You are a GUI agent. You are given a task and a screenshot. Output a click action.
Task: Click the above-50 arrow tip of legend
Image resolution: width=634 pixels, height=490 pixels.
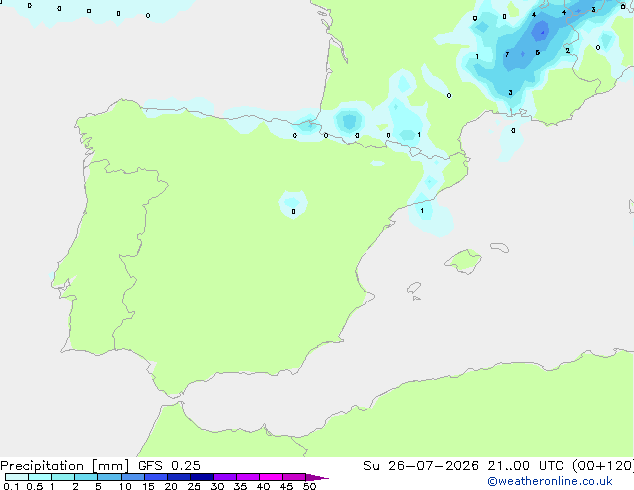(317, 477)
